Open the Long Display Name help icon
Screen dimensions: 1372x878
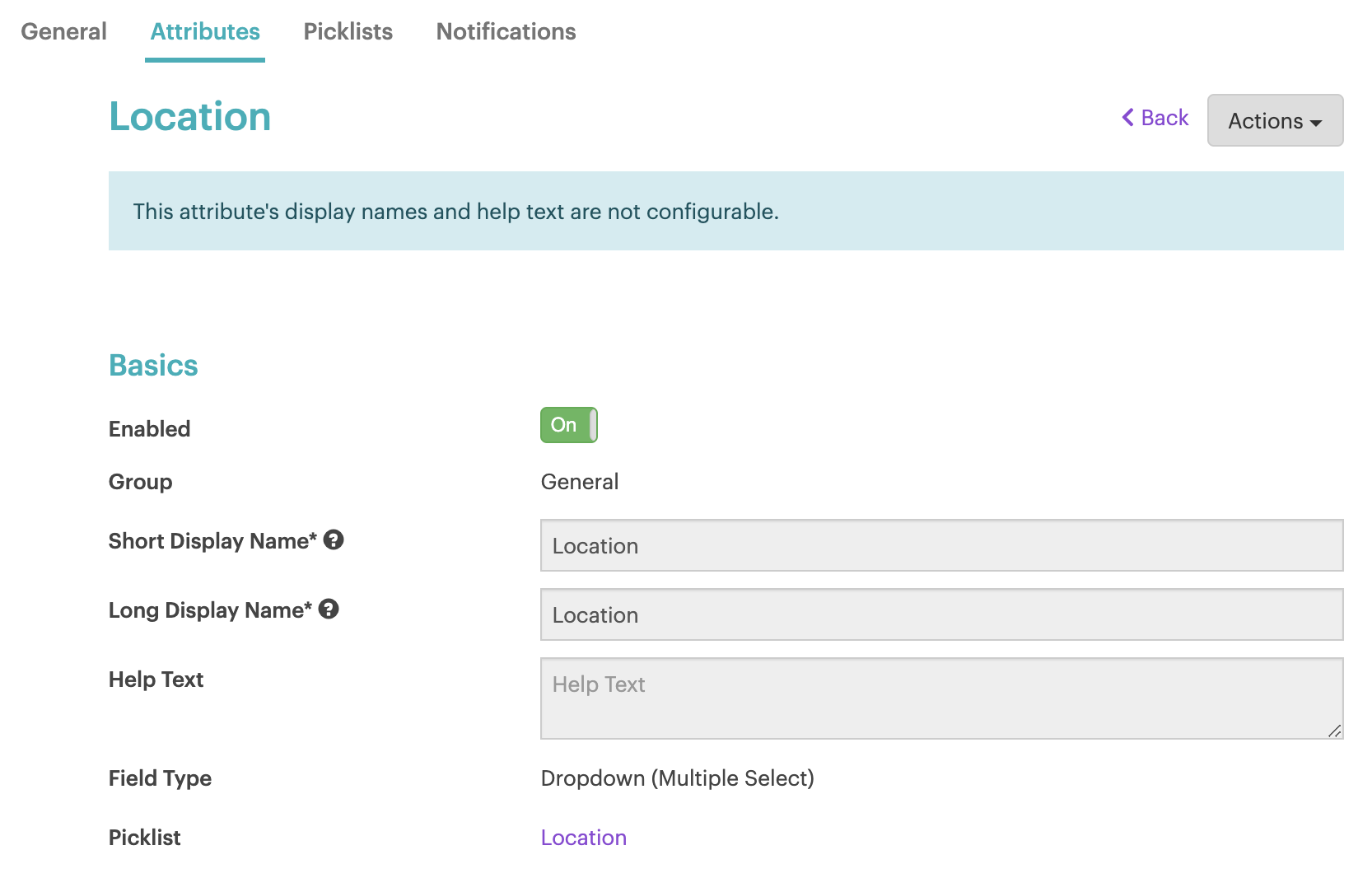(x=329, y=609)
